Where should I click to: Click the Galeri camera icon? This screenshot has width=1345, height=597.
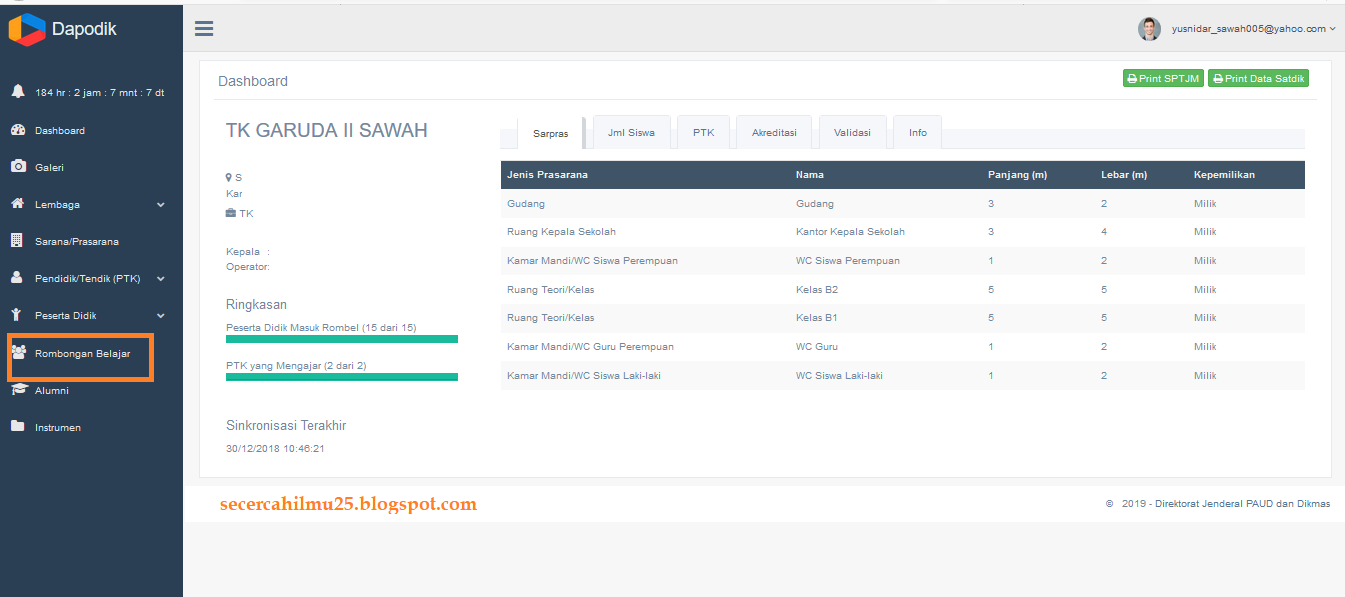click(x=18, y=167)
